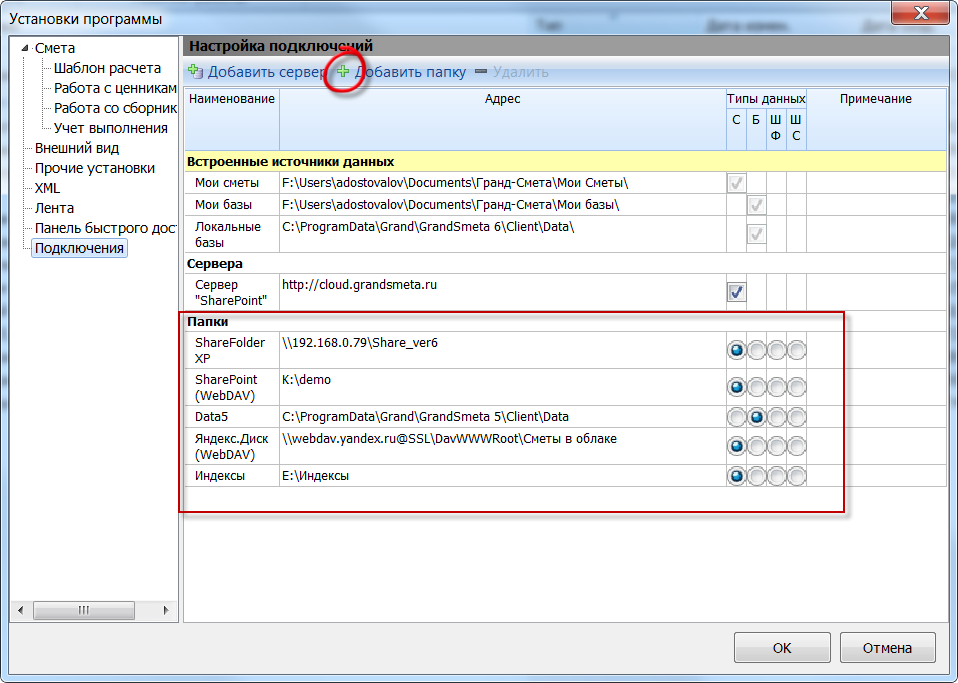Click Добавить папку link text
958x683 pixels.
point(411,72)
